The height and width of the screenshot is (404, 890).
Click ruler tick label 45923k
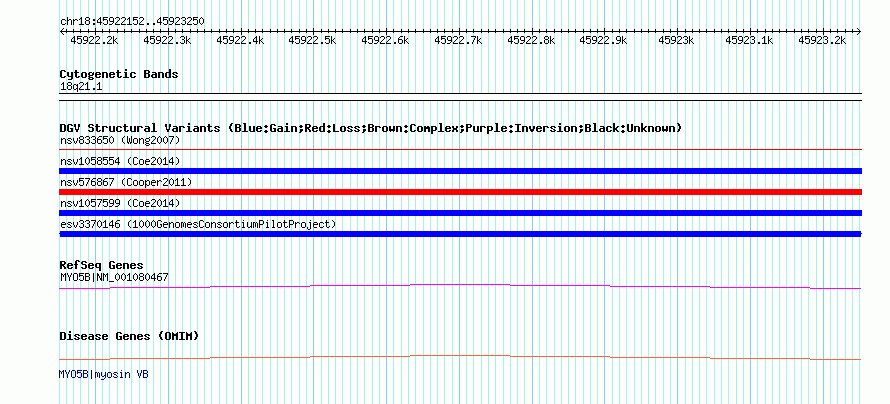[x=676, y=40]
